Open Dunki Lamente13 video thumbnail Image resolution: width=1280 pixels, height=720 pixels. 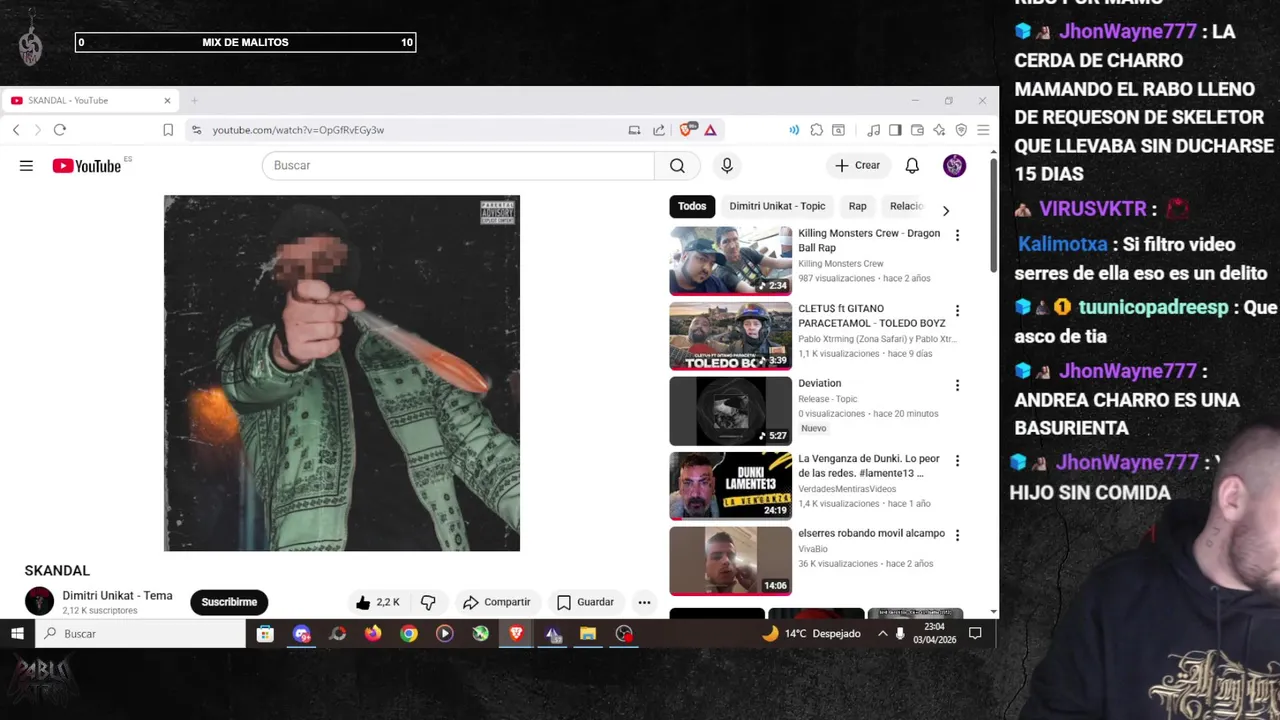pyautogui.click(x=730, y=486)
